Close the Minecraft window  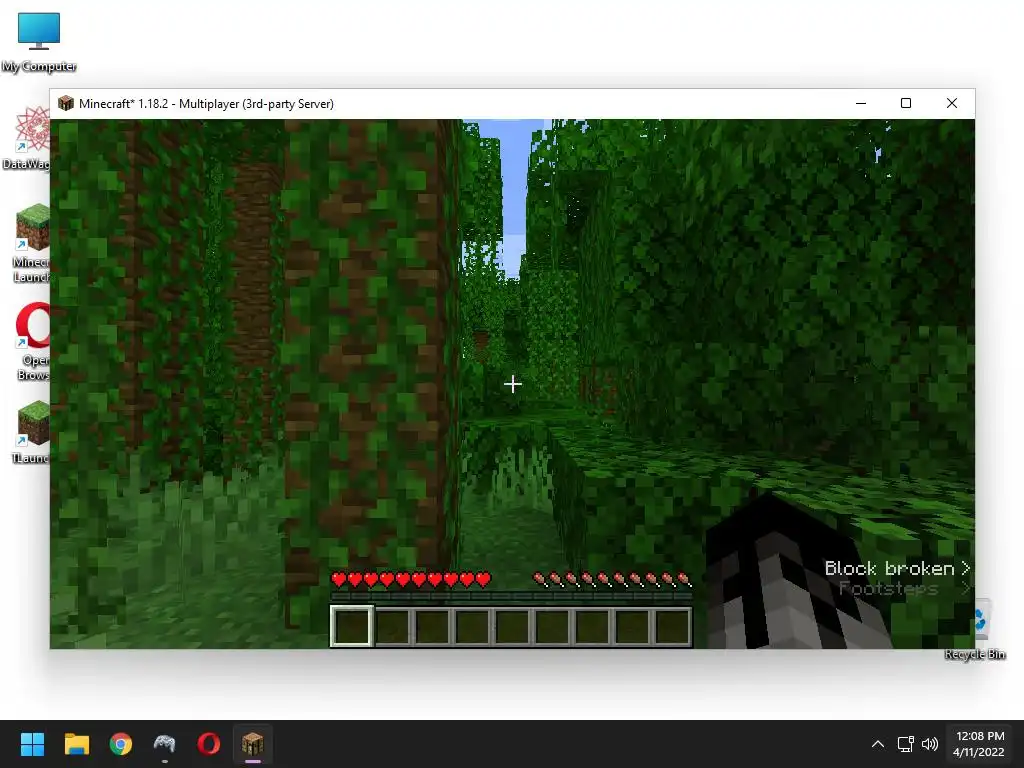point(952,103)
